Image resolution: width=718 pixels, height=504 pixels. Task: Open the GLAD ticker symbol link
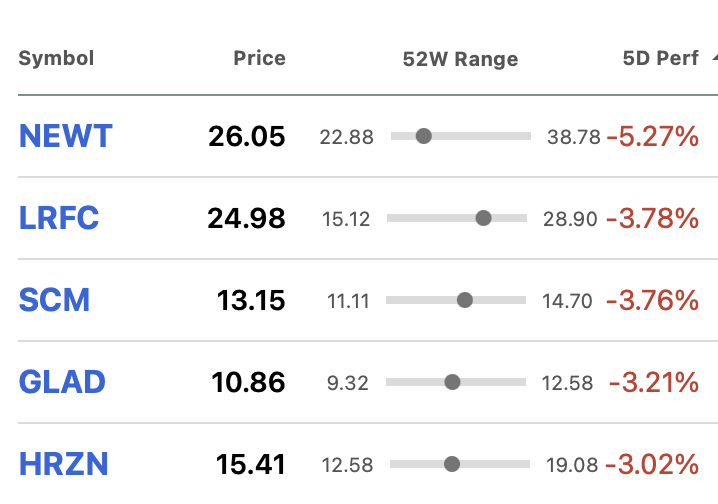pyautogui.click(x=62, y=382)
